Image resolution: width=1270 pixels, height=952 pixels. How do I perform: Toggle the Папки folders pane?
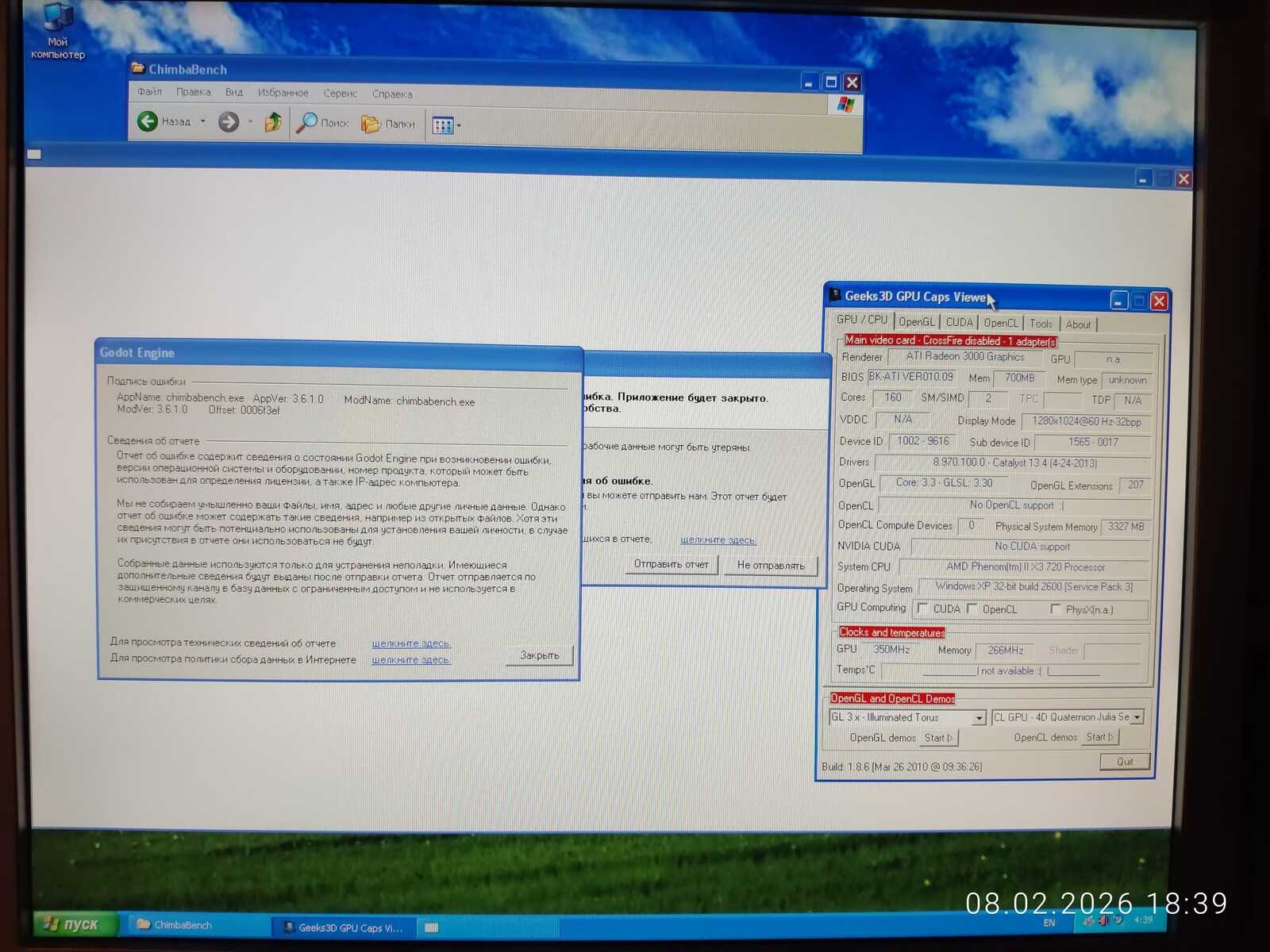point(388,124)
